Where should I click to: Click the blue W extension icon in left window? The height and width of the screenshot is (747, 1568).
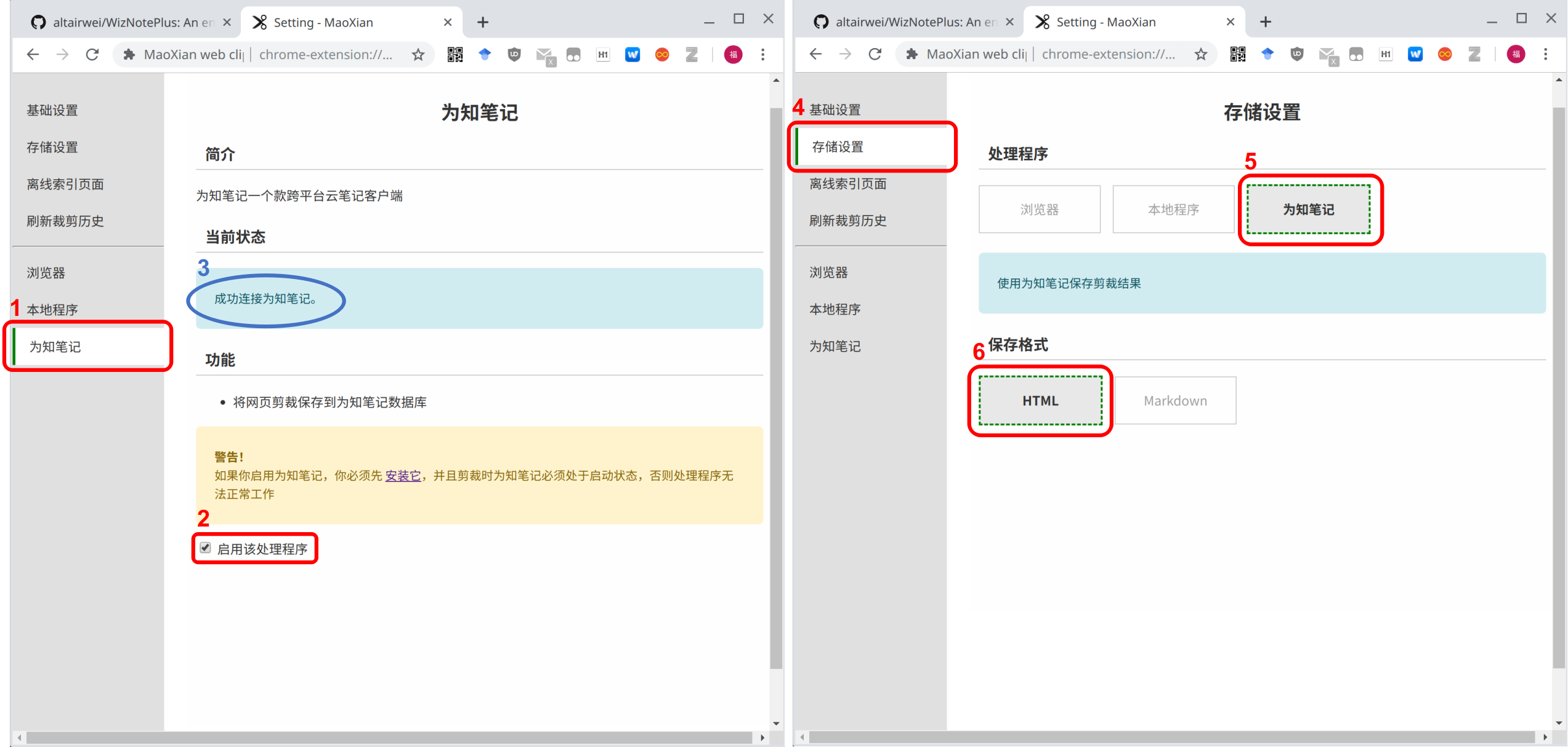click(x=632, y=55)
